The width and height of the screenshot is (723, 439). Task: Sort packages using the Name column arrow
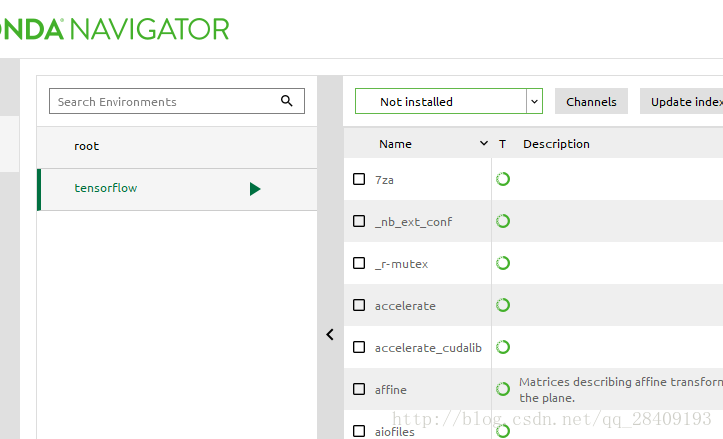click(484, 143)
